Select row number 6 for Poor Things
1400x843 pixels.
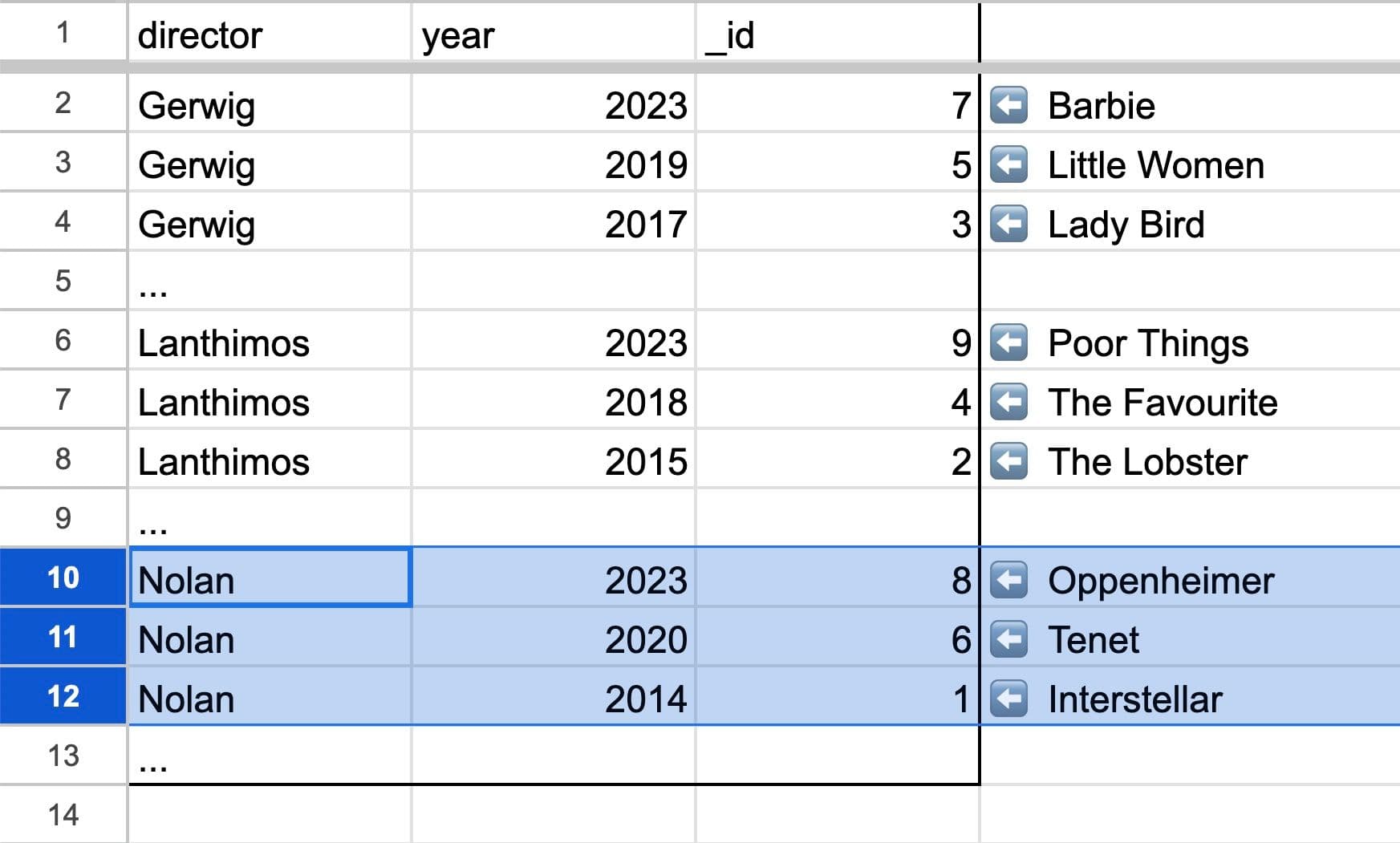pos(63,342)
